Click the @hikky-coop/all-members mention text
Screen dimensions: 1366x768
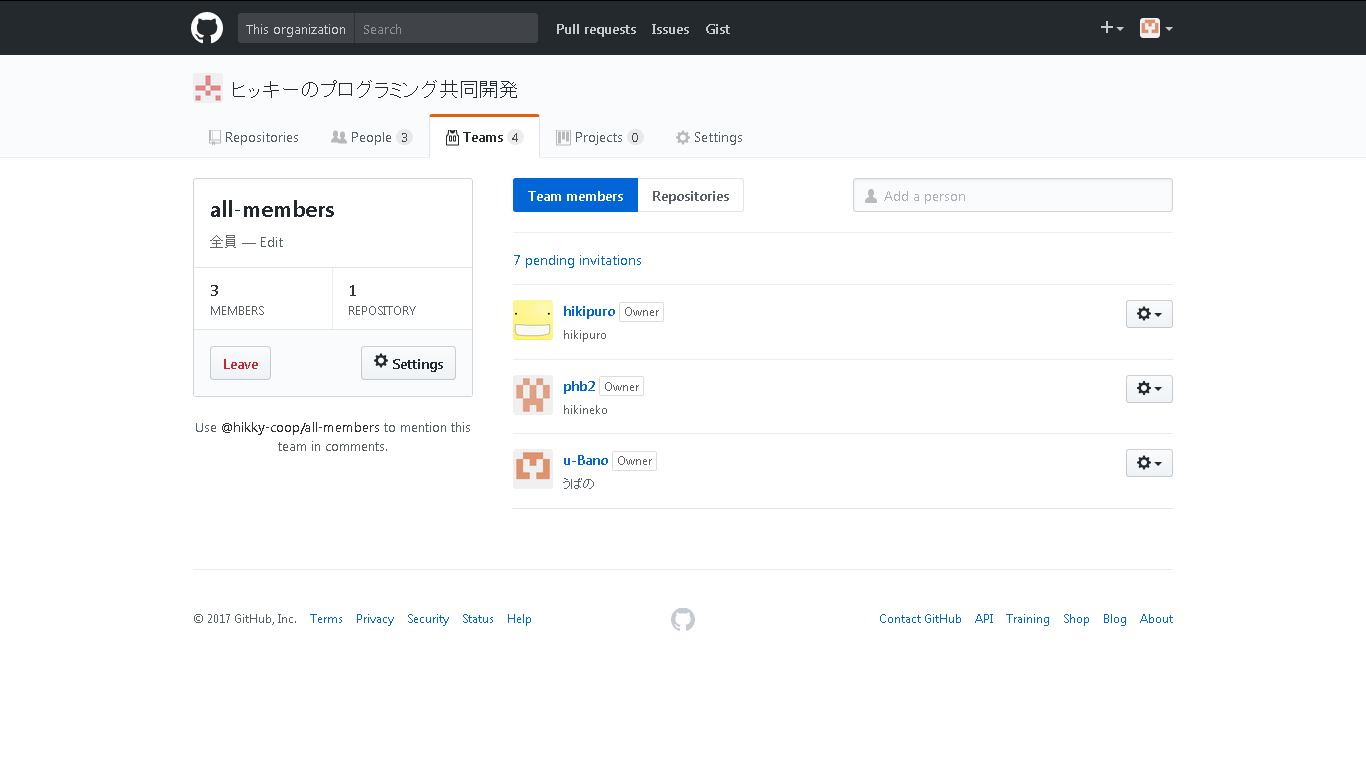tap(300, 427)
